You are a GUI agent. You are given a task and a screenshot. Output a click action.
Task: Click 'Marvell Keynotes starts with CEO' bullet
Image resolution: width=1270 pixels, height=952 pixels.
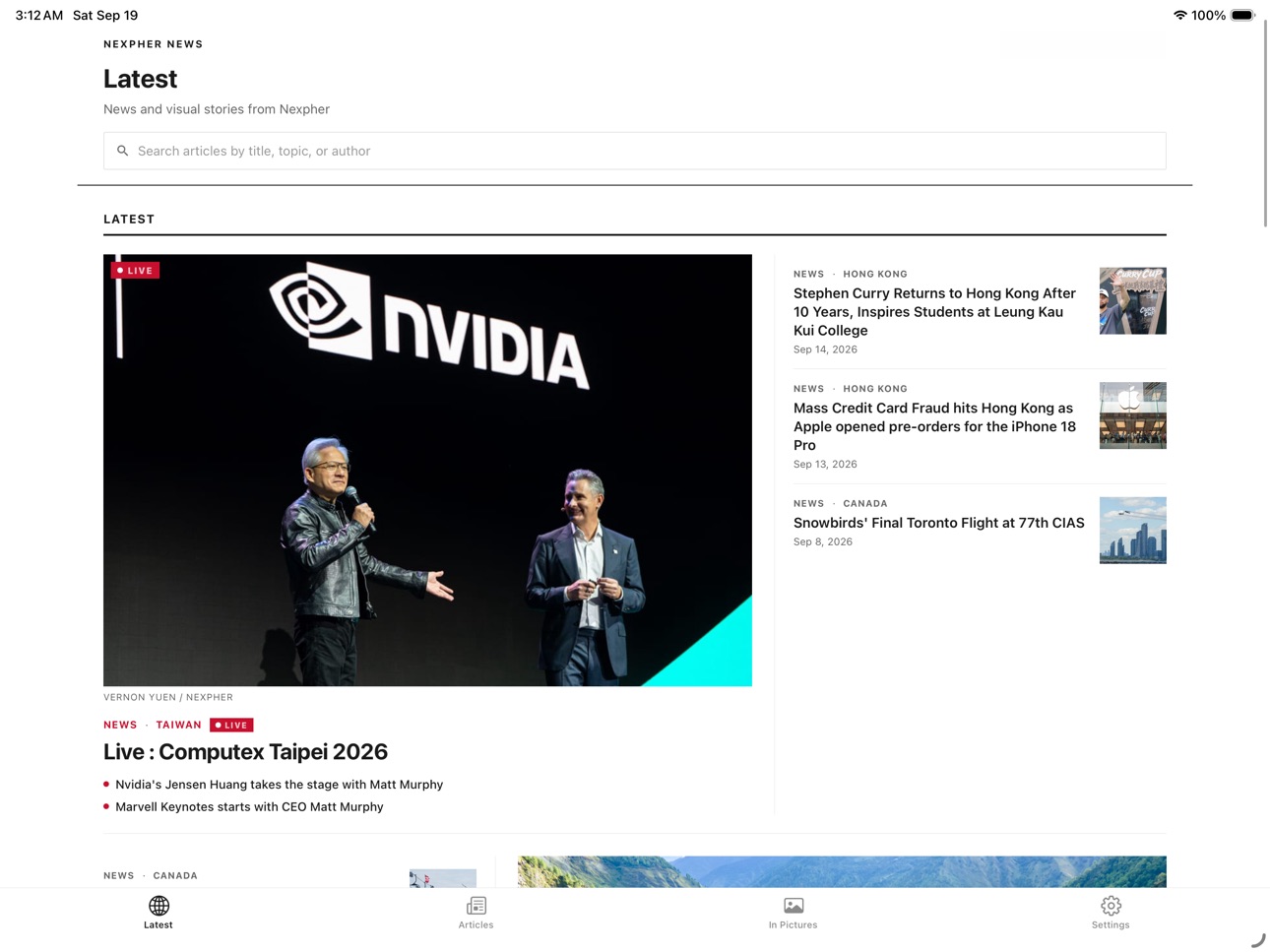click(249, 806)
